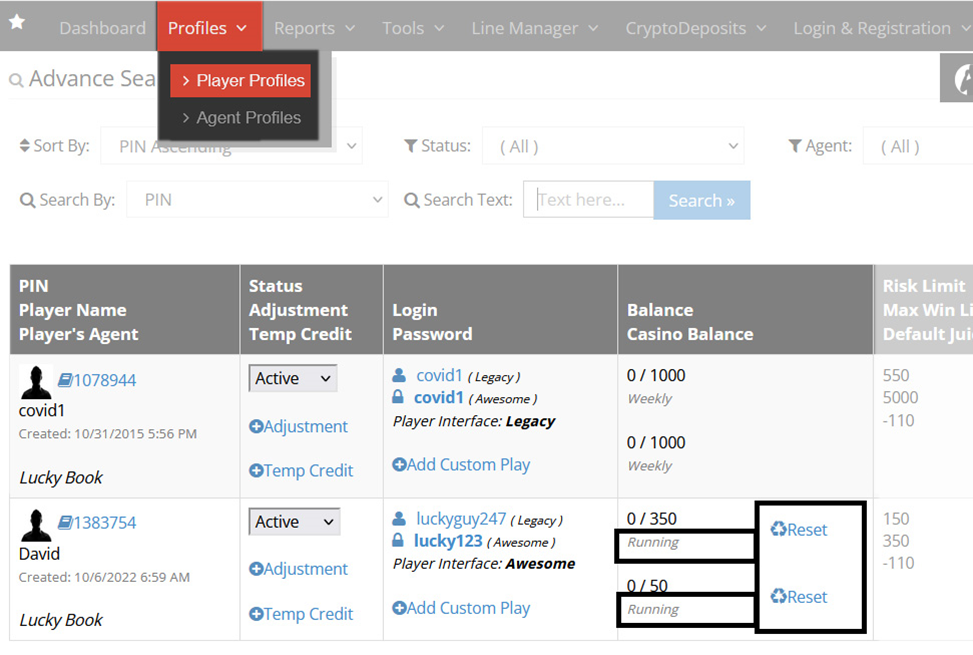Image resolution: width=973 pixels, height=655 pixels.
Task: Open the Search By PIN dropdown
Action: (257, 200)
